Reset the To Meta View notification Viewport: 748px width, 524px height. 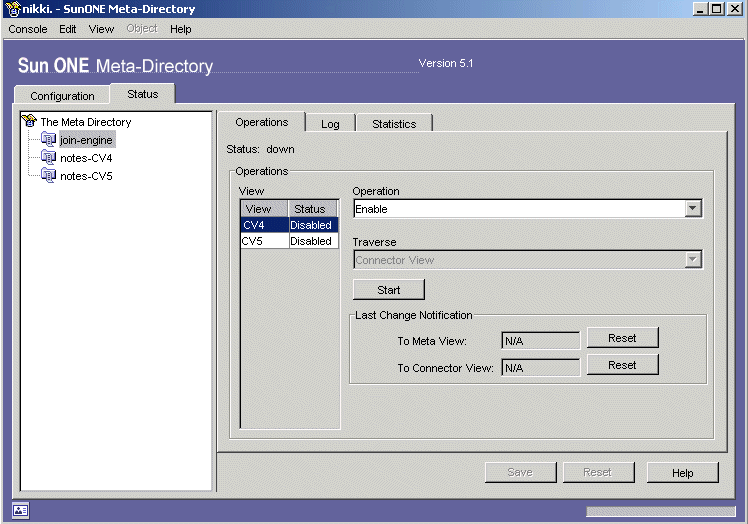(622, 338)
